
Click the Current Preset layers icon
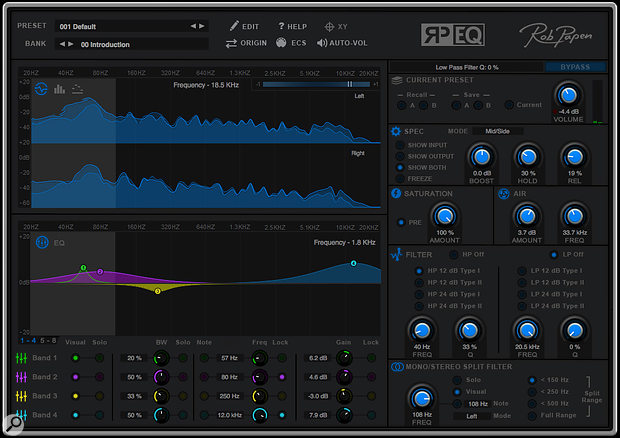[397, 80]
